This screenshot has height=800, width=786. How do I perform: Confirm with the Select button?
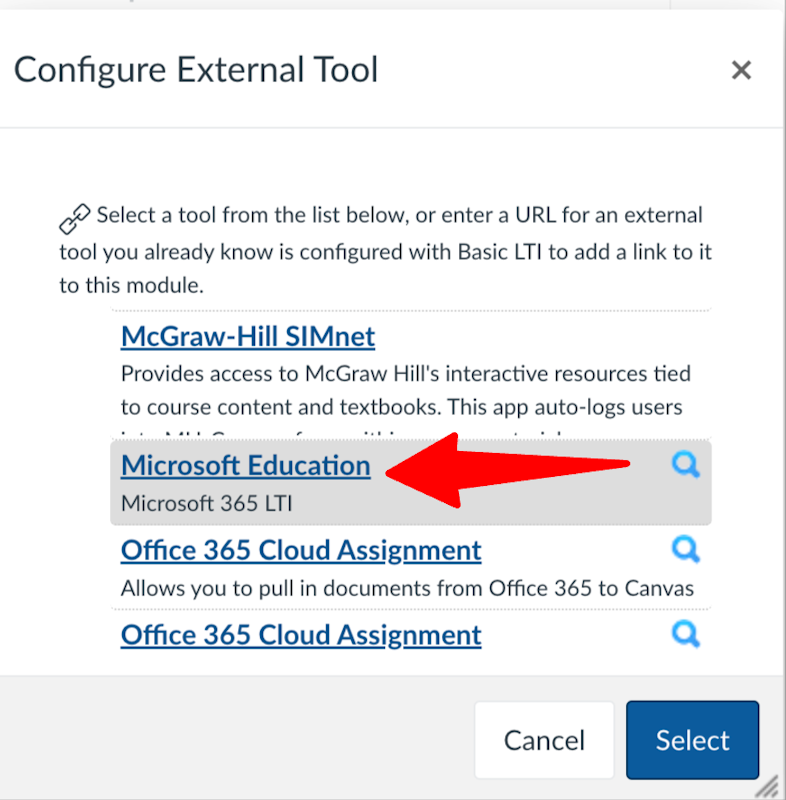(692, 740)
